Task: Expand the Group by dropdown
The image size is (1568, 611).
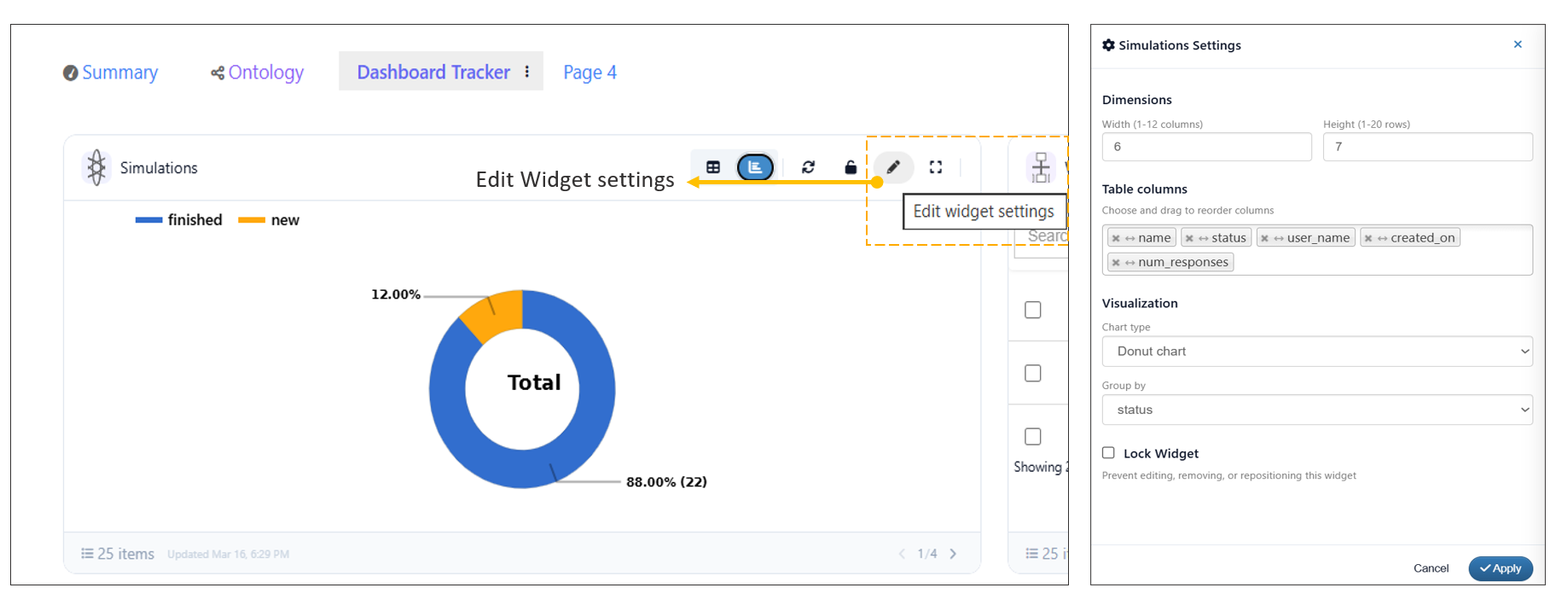Action: [x=1316, y=410]
